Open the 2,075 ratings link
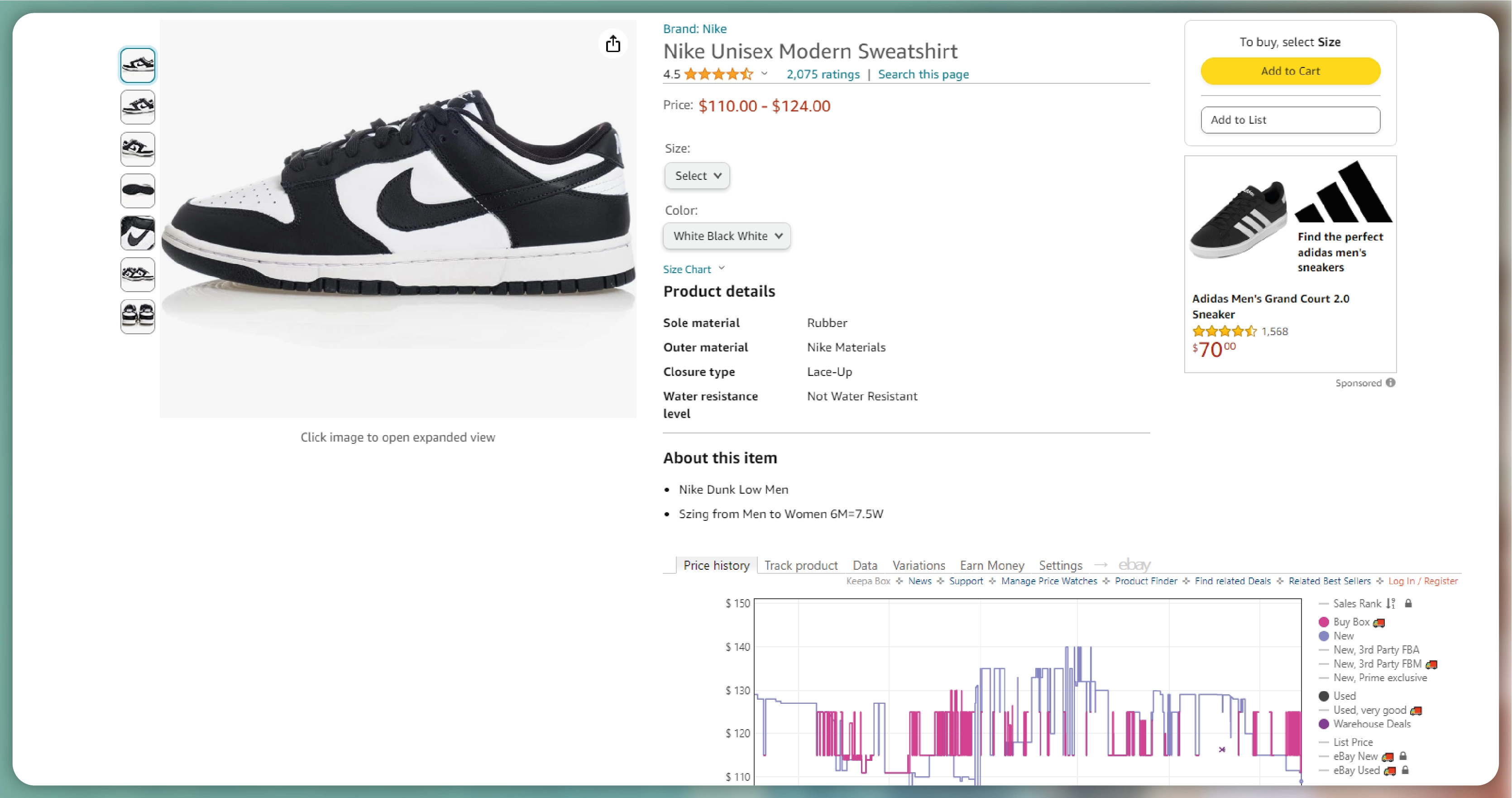The height and width of the screenshot is (798, 1512). pyautogui.click(x=823, y=74)
